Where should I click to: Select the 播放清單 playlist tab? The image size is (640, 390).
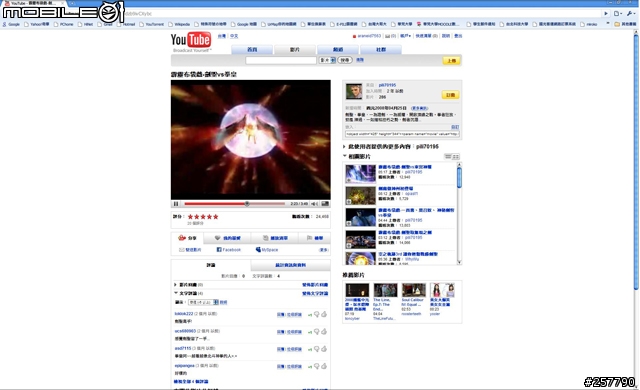[x=275, y=238]
